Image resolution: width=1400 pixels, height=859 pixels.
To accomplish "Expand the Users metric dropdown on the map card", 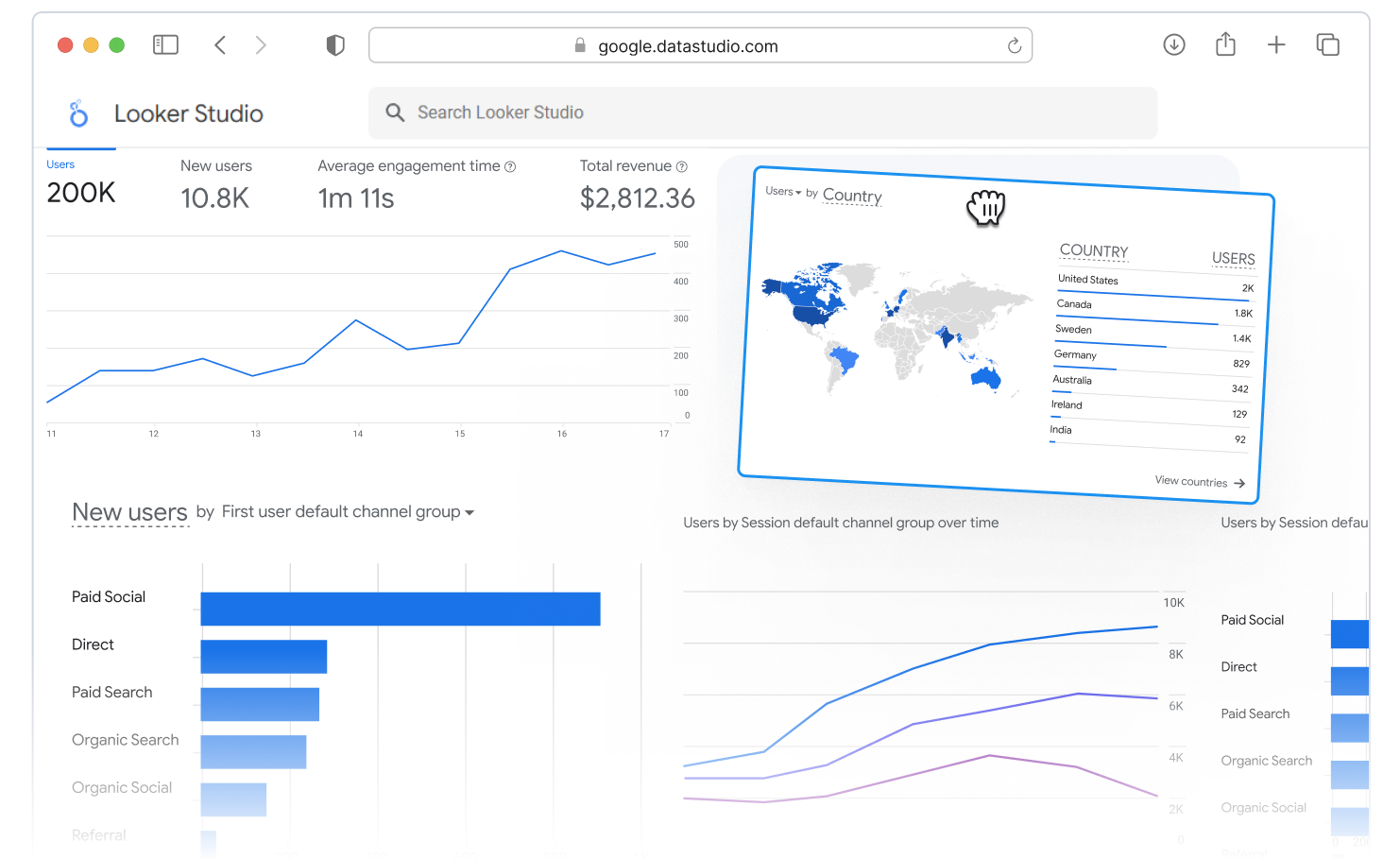I will point(783,191).
